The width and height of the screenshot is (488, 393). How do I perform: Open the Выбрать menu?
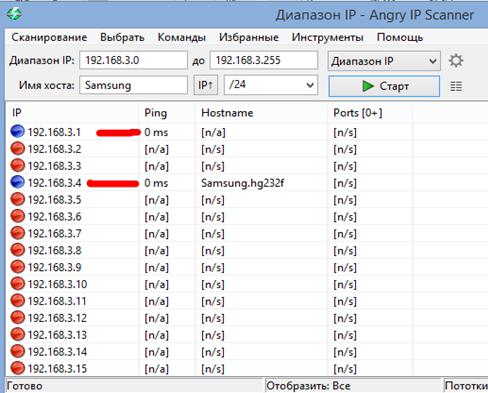click(x=122, y=37)
